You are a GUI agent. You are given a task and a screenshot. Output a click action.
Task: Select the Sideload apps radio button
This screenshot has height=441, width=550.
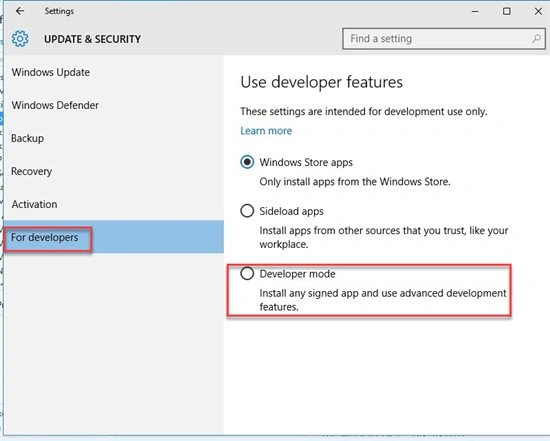(247, 211)
